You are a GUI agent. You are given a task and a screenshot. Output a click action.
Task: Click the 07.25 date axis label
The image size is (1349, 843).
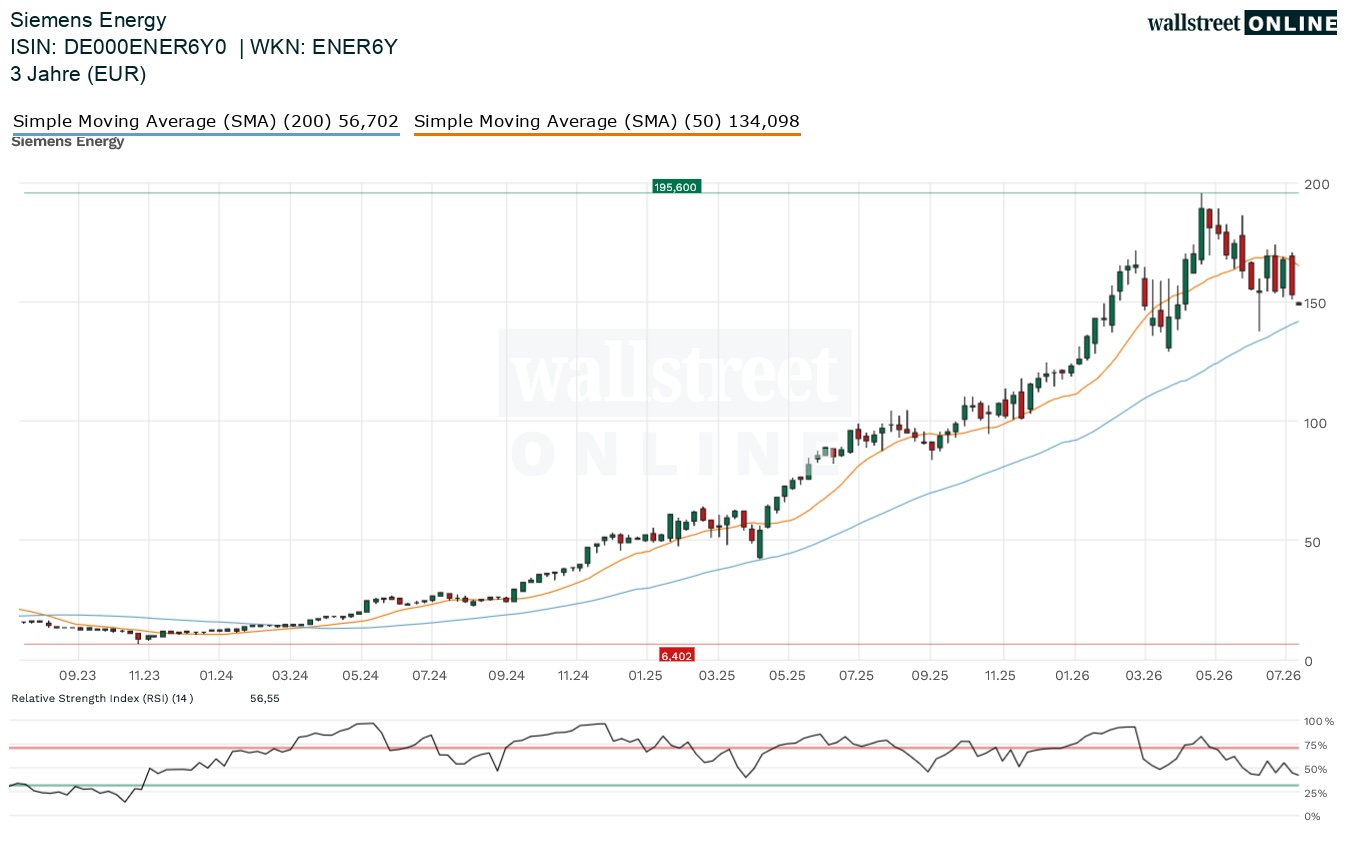tap(857, 676)
